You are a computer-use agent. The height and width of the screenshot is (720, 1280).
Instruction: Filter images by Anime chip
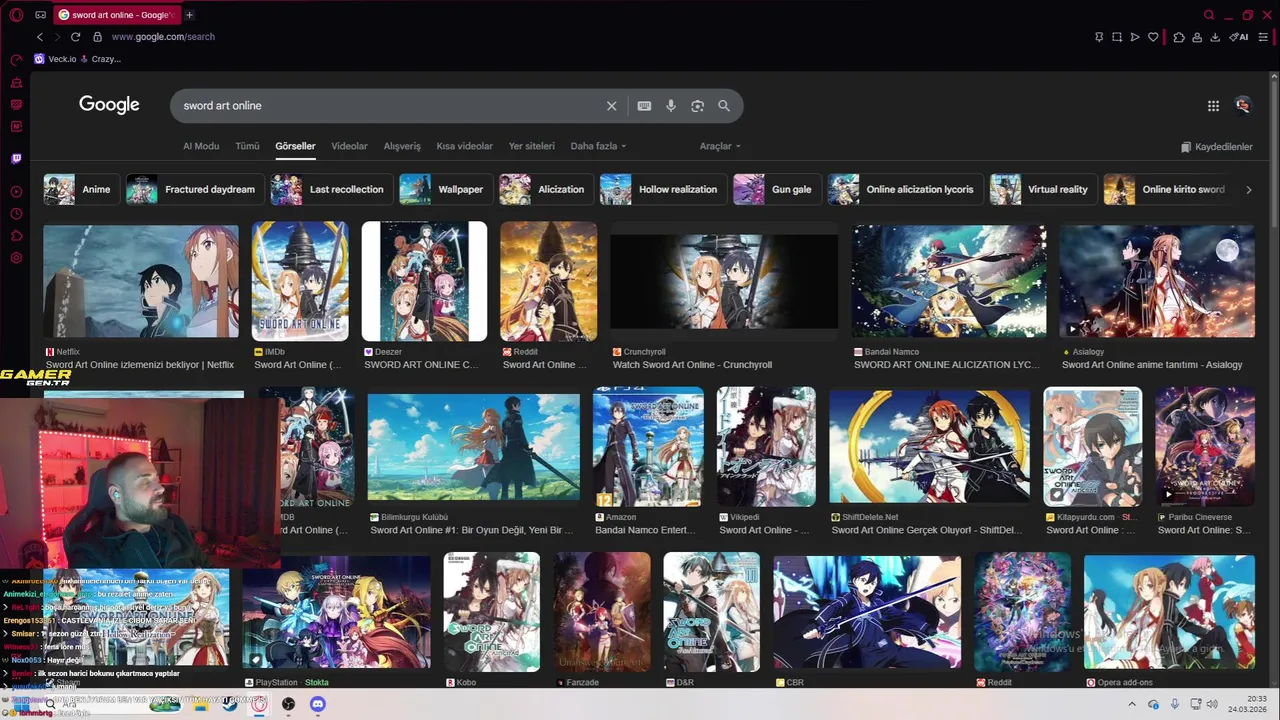tap(82, 189)
